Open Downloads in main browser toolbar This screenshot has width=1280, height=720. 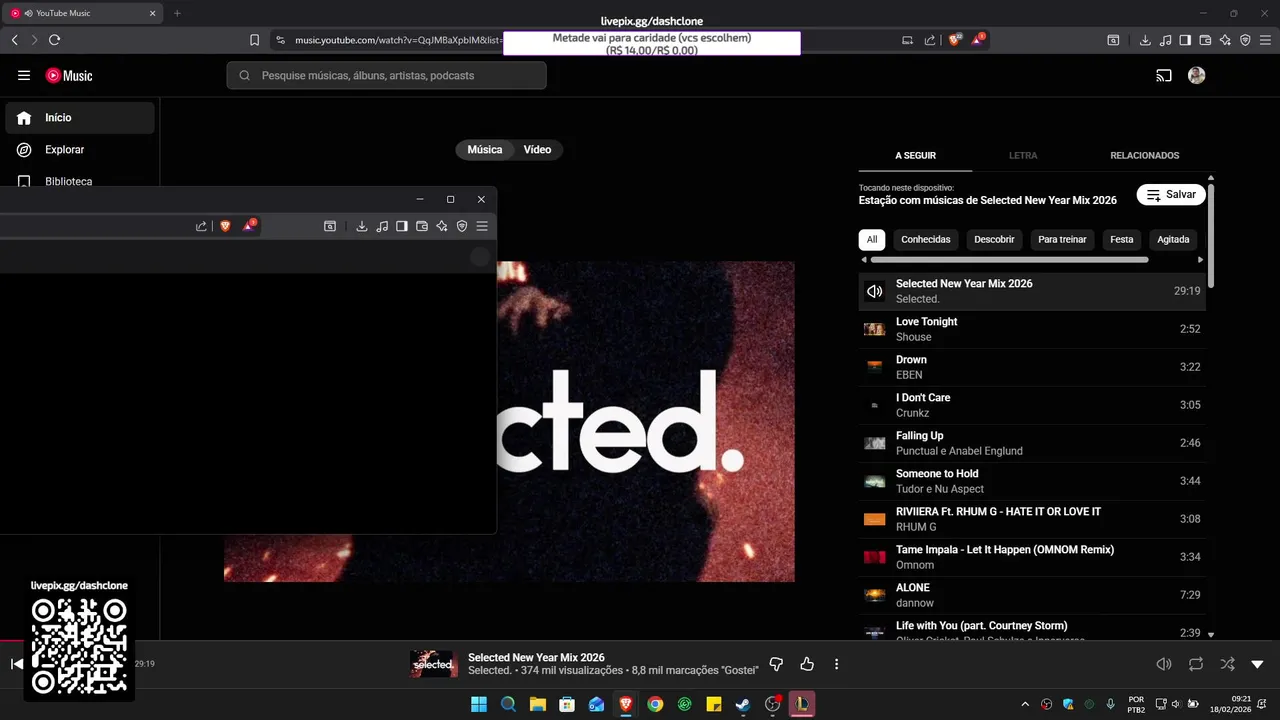click(x=1145, y=40)
